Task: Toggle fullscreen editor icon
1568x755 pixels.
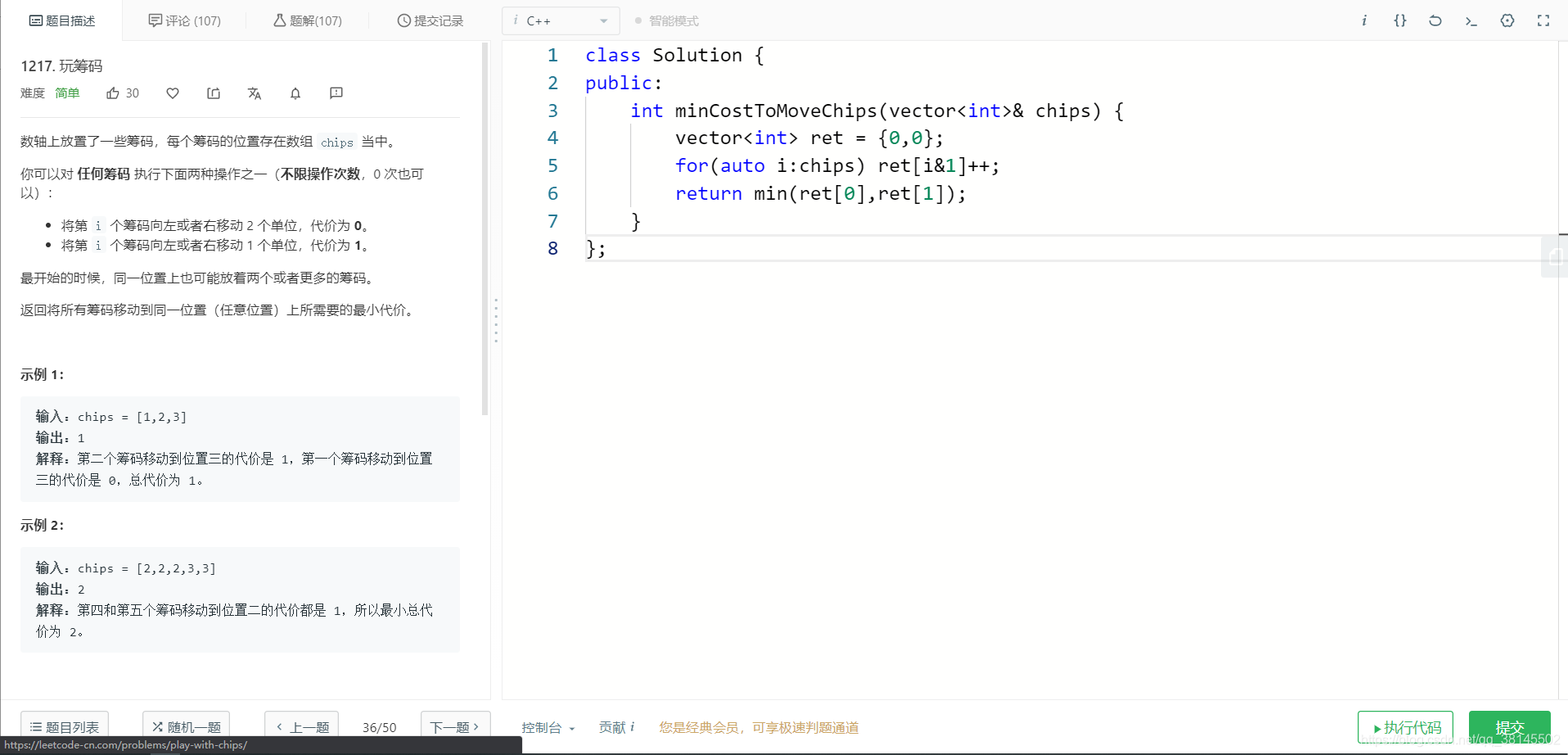Action: point(1543,20)
